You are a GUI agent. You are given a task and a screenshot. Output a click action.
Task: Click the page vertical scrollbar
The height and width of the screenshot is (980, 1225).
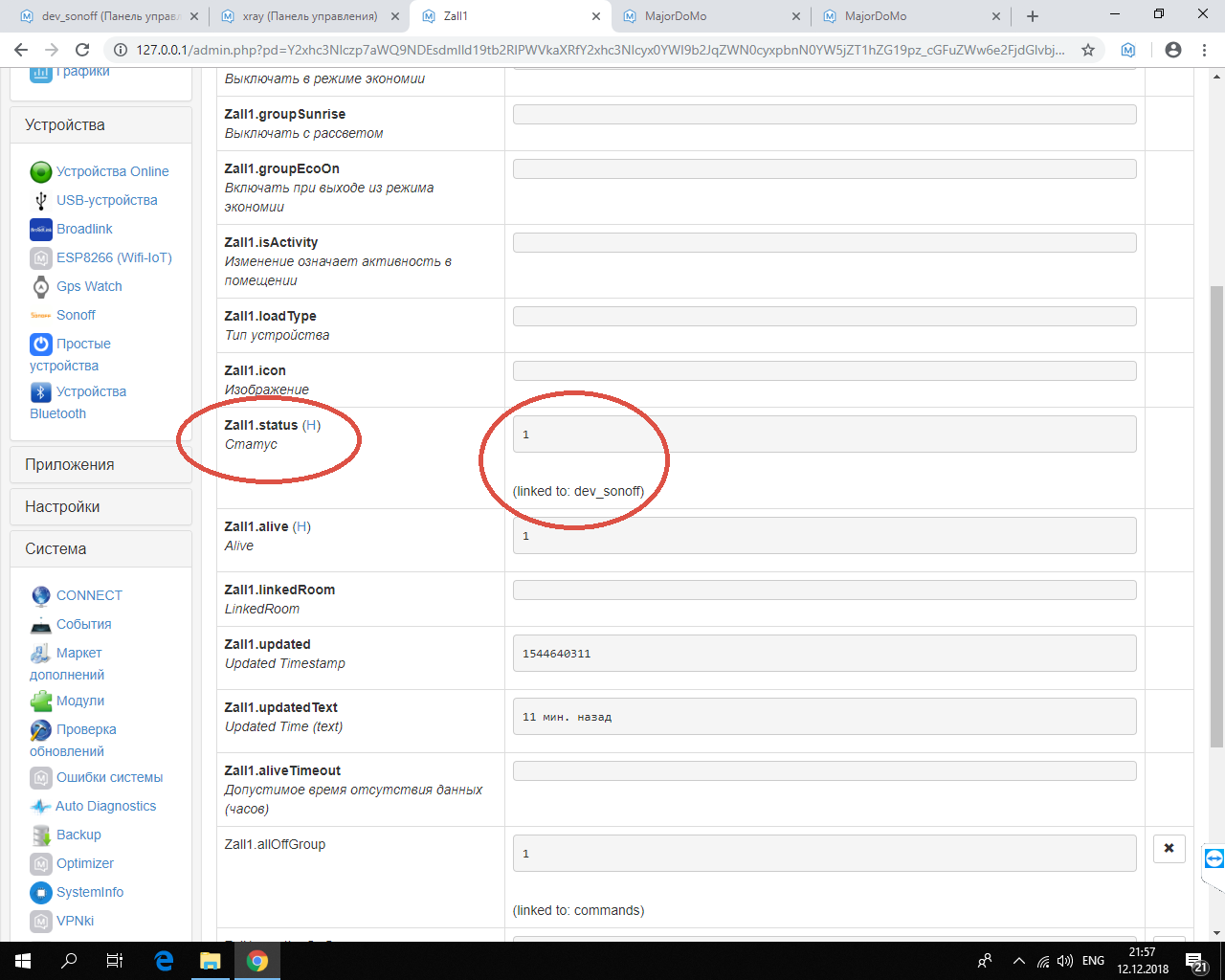1216,517
